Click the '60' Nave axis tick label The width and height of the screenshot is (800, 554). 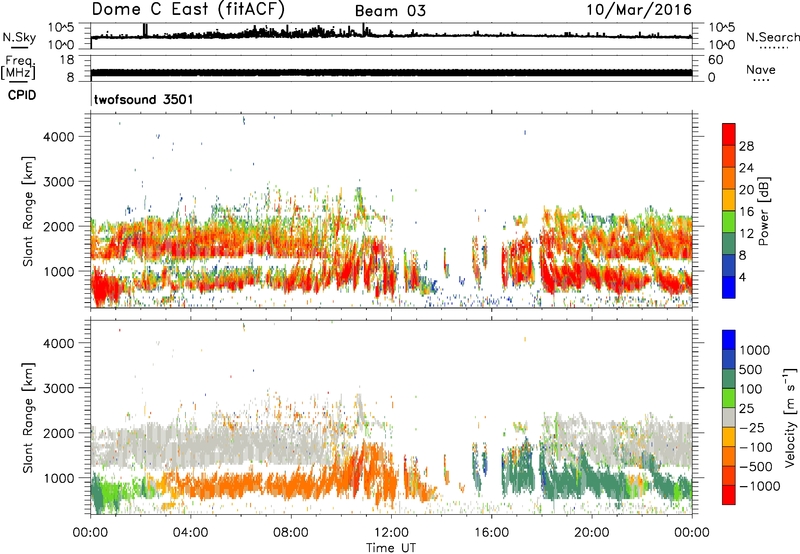coord(715,60)
